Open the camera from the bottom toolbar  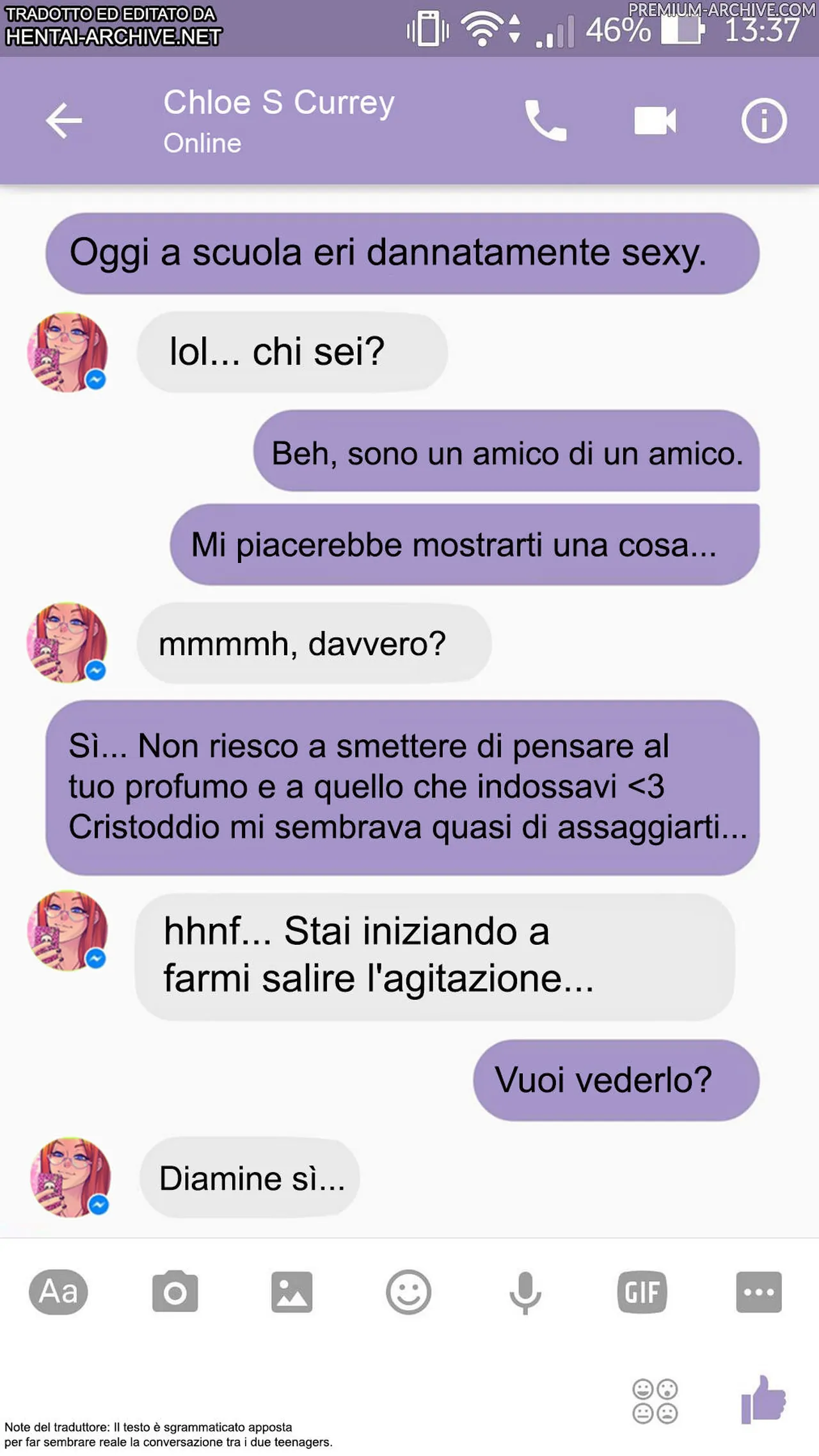(175, 1292)
